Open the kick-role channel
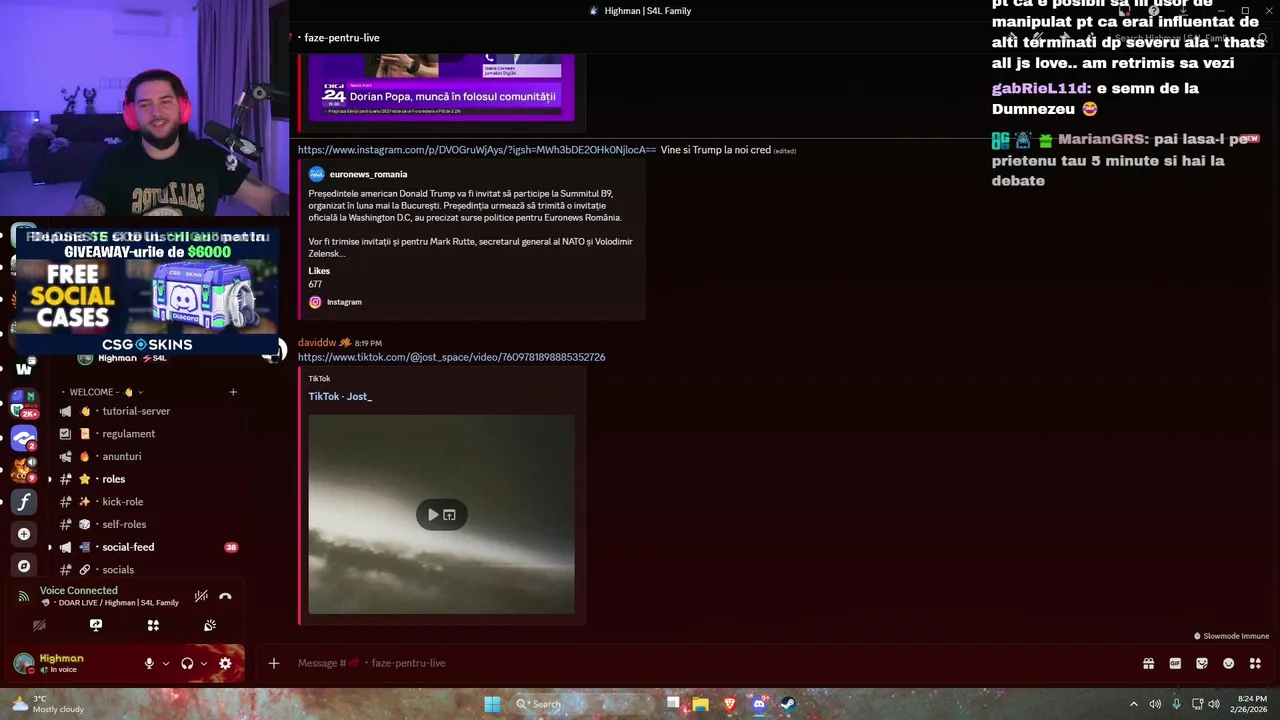The height and width of the screenshot is (720, 1280). (x=122, y=502)
